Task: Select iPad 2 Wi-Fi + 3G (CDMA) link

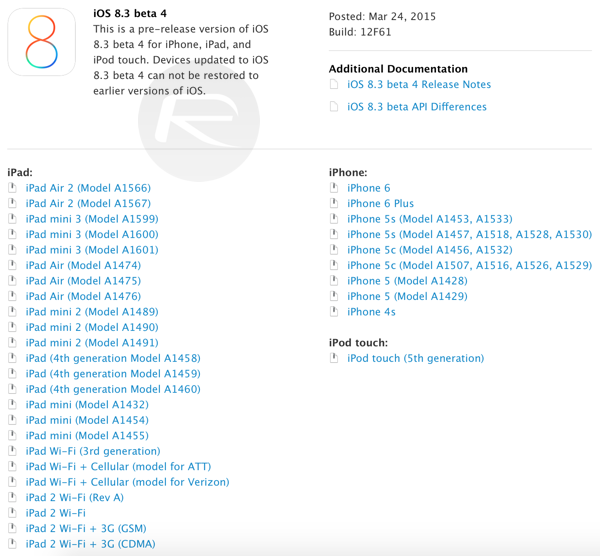Action: [x=90, y=544]
